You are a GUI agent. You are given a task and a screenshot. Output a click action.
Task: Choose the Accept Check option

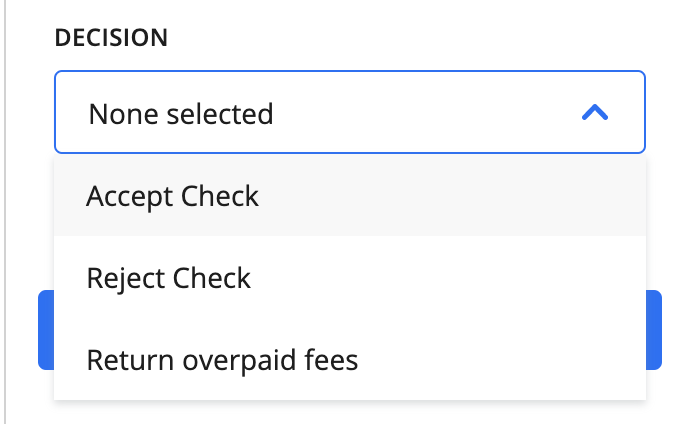(x=350, y=195)
